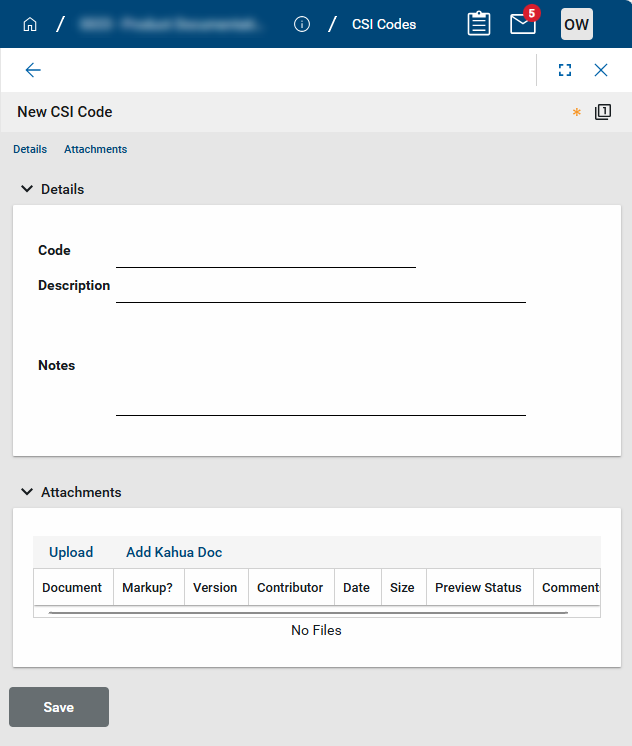Open the mail inbox with 5 notifications

523,24
